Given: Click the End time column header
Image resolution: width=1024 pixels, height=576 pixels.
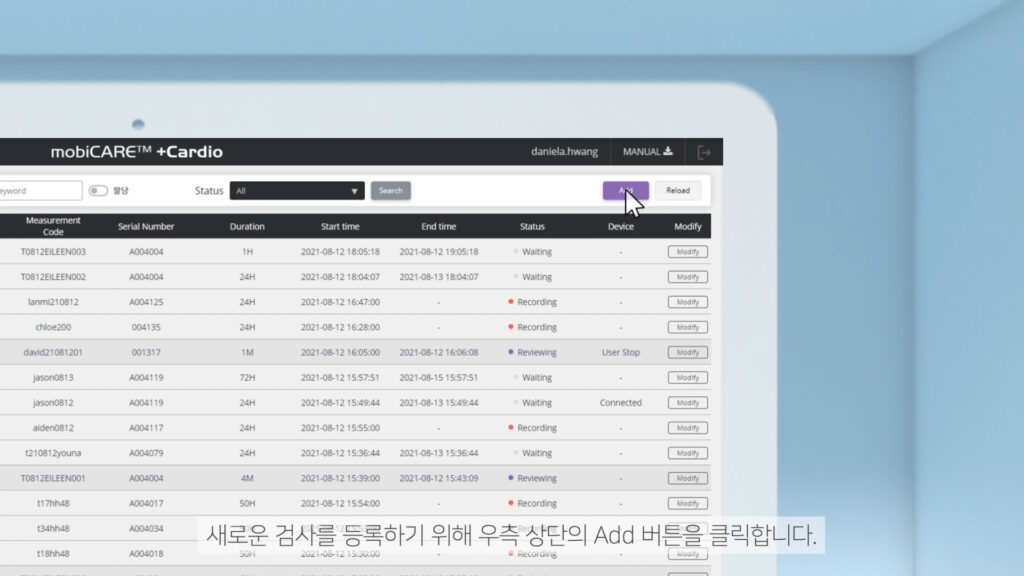Looking at the screenshot, I should coord(439,227).
